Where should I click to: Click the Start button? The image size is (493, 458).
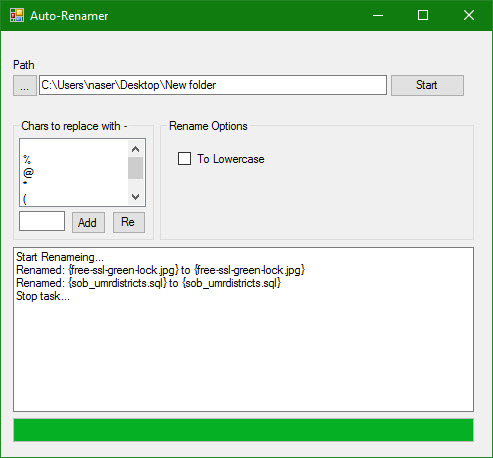click(427, 85)
